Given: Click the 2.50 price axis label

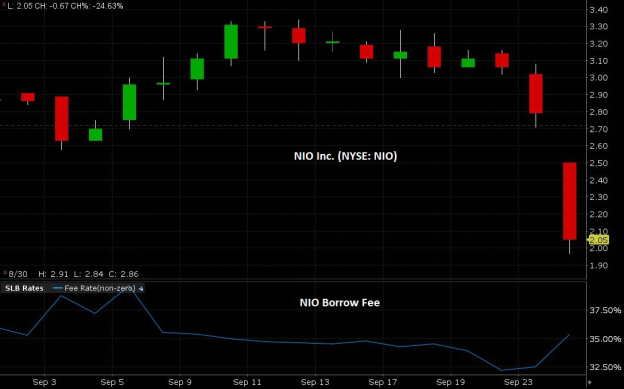Looking at the screenshot, I should click(x=598, y=163).
